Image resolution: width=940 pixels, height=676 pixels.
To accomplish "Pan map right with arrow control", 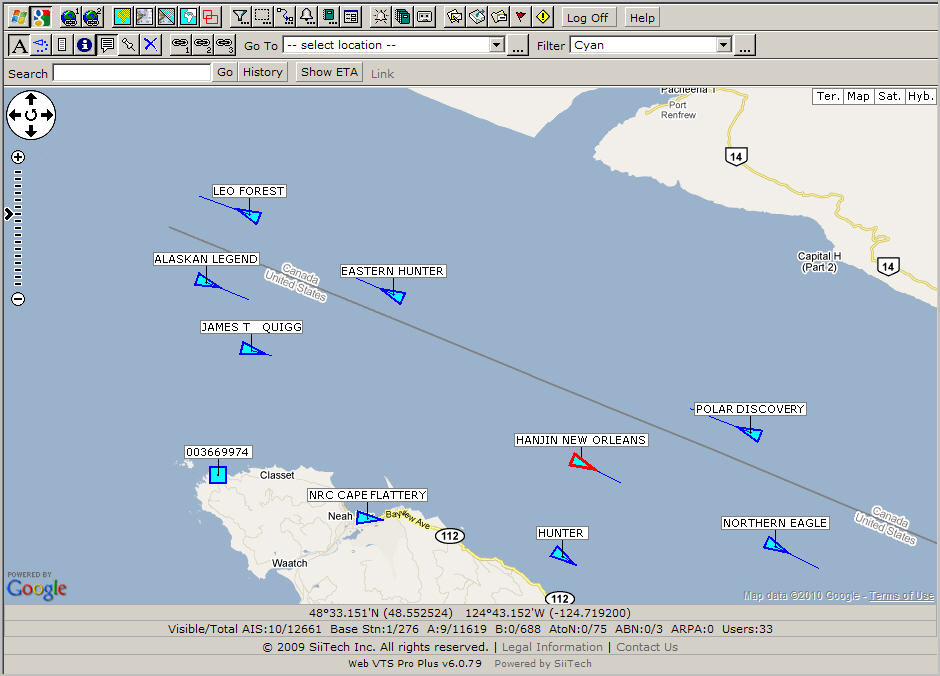I will pyautogui.click(x=47, y=115).
